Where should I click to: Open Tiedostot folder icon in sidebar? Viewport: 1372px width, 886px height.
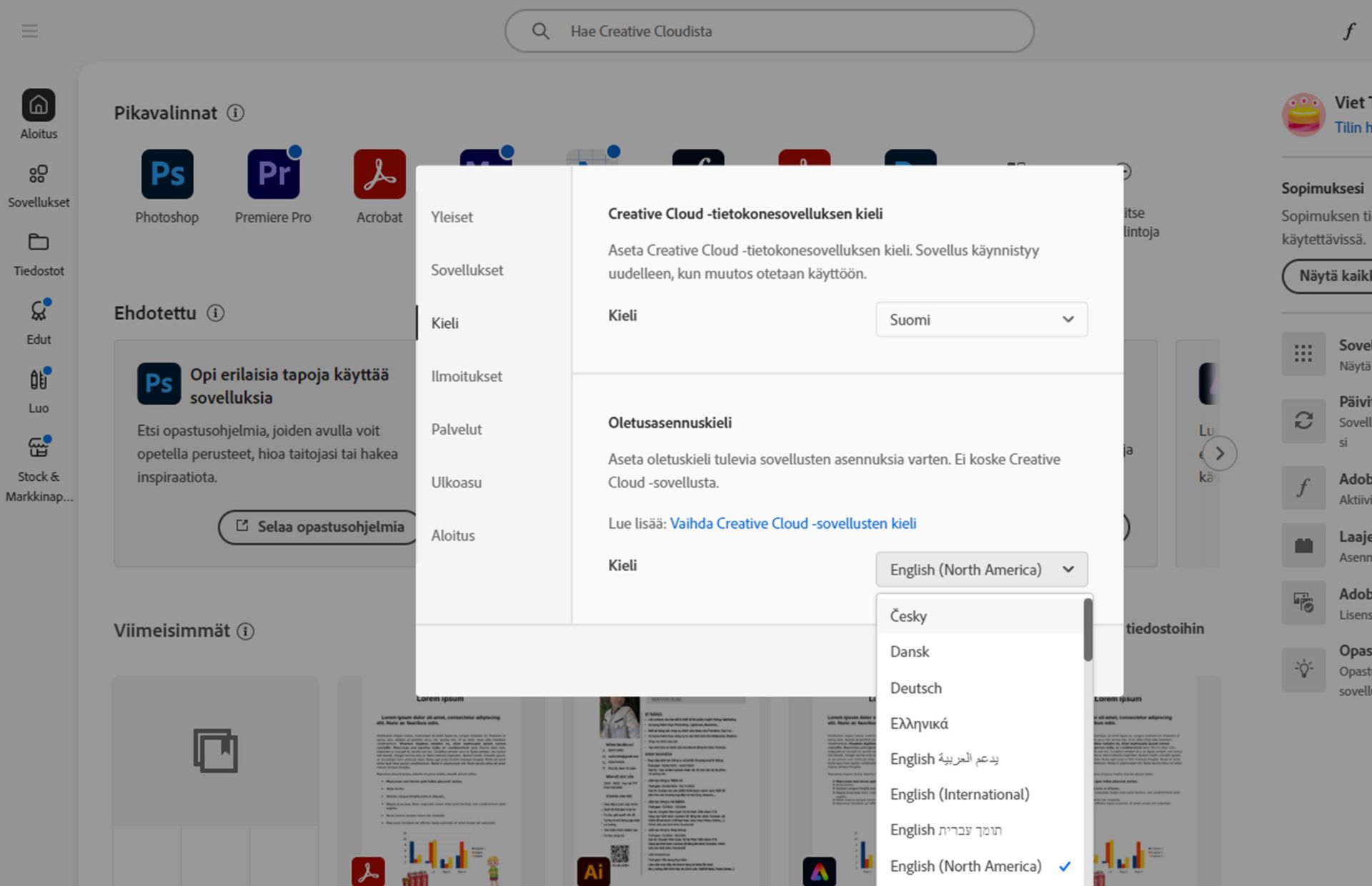(x=39, y=243)
